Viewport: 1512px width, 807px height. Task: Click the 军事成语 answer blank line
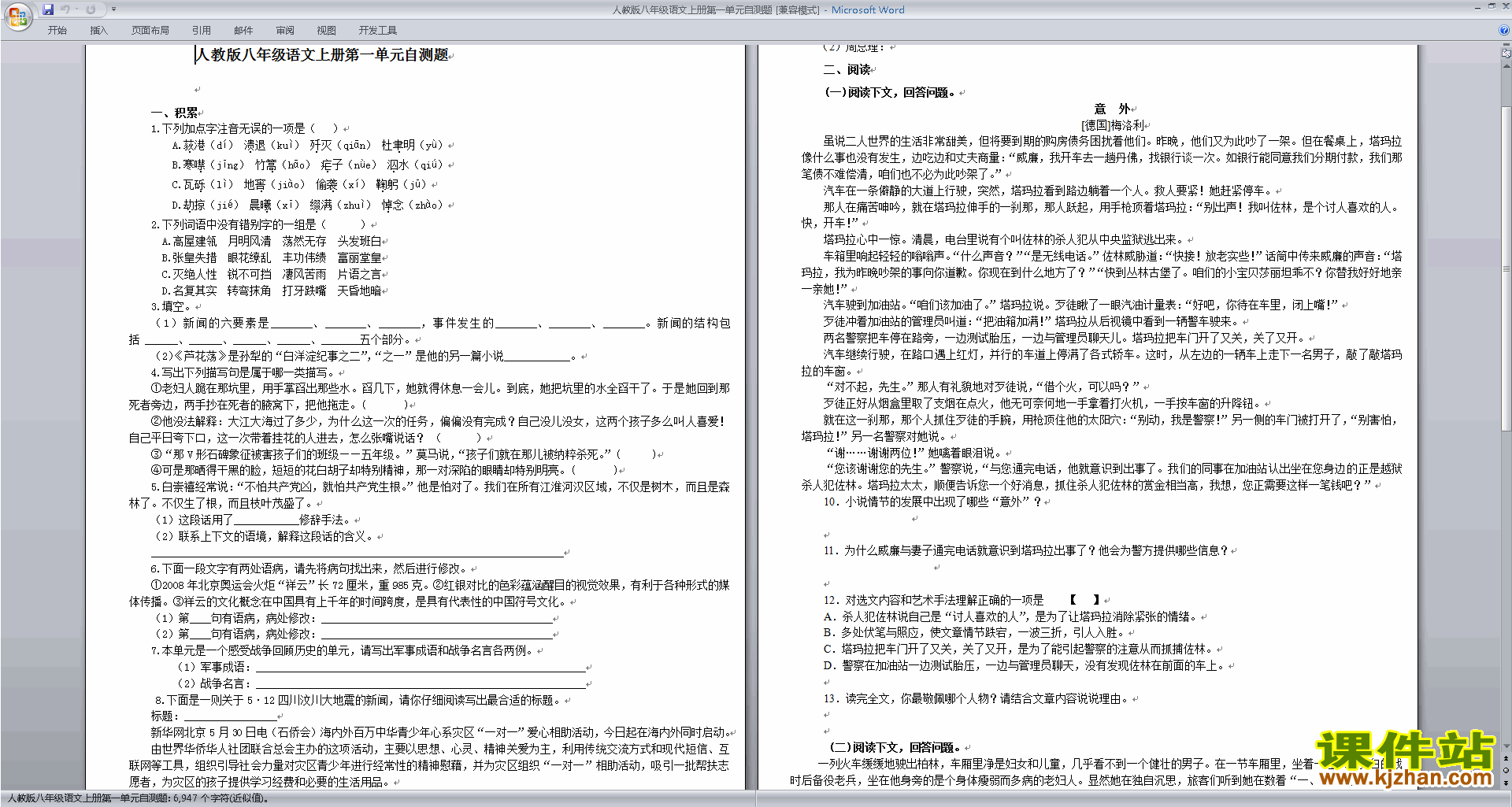tap(421, 667)
